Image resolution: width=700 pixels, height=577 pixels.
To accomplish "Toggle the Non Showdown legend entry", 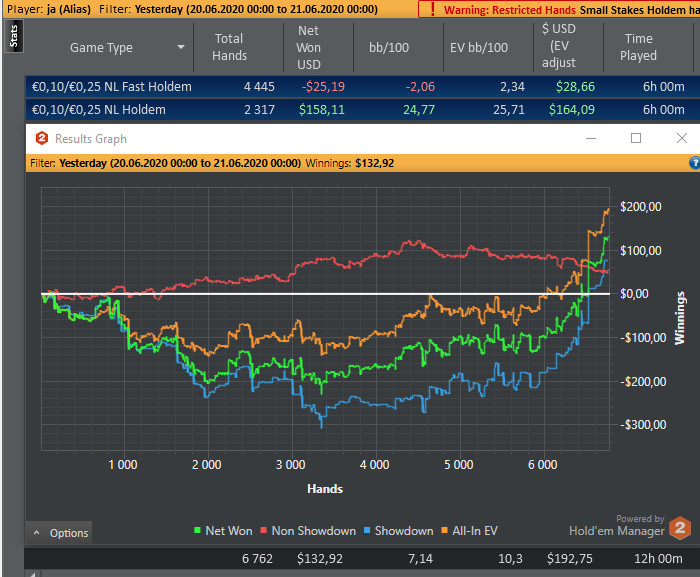I will [x=308, y=531].
